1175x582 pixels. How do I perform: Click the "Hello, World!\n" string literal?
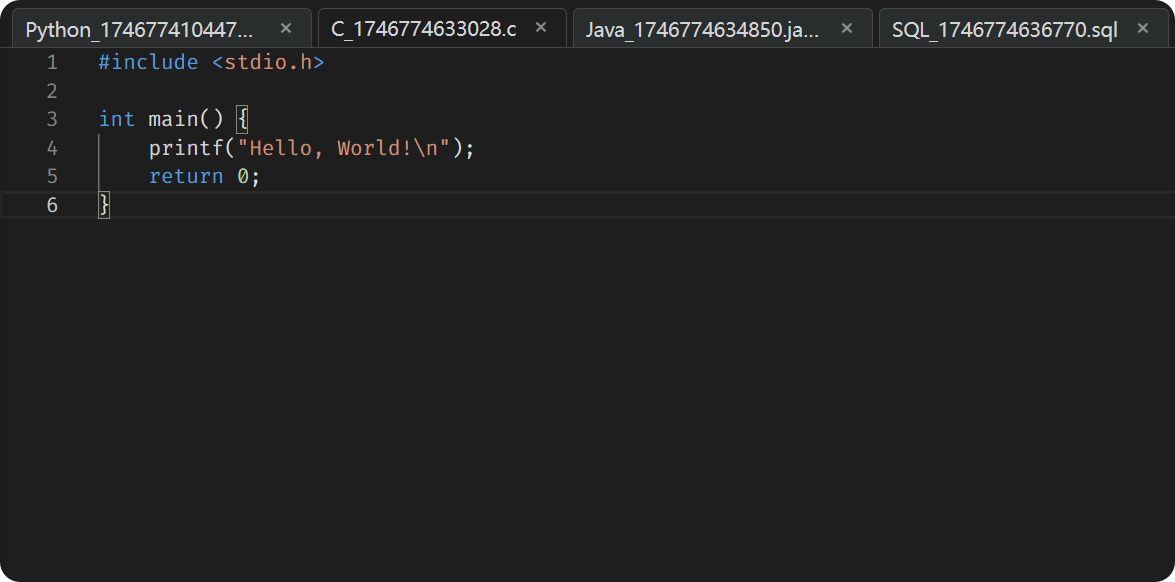(343, 148)
